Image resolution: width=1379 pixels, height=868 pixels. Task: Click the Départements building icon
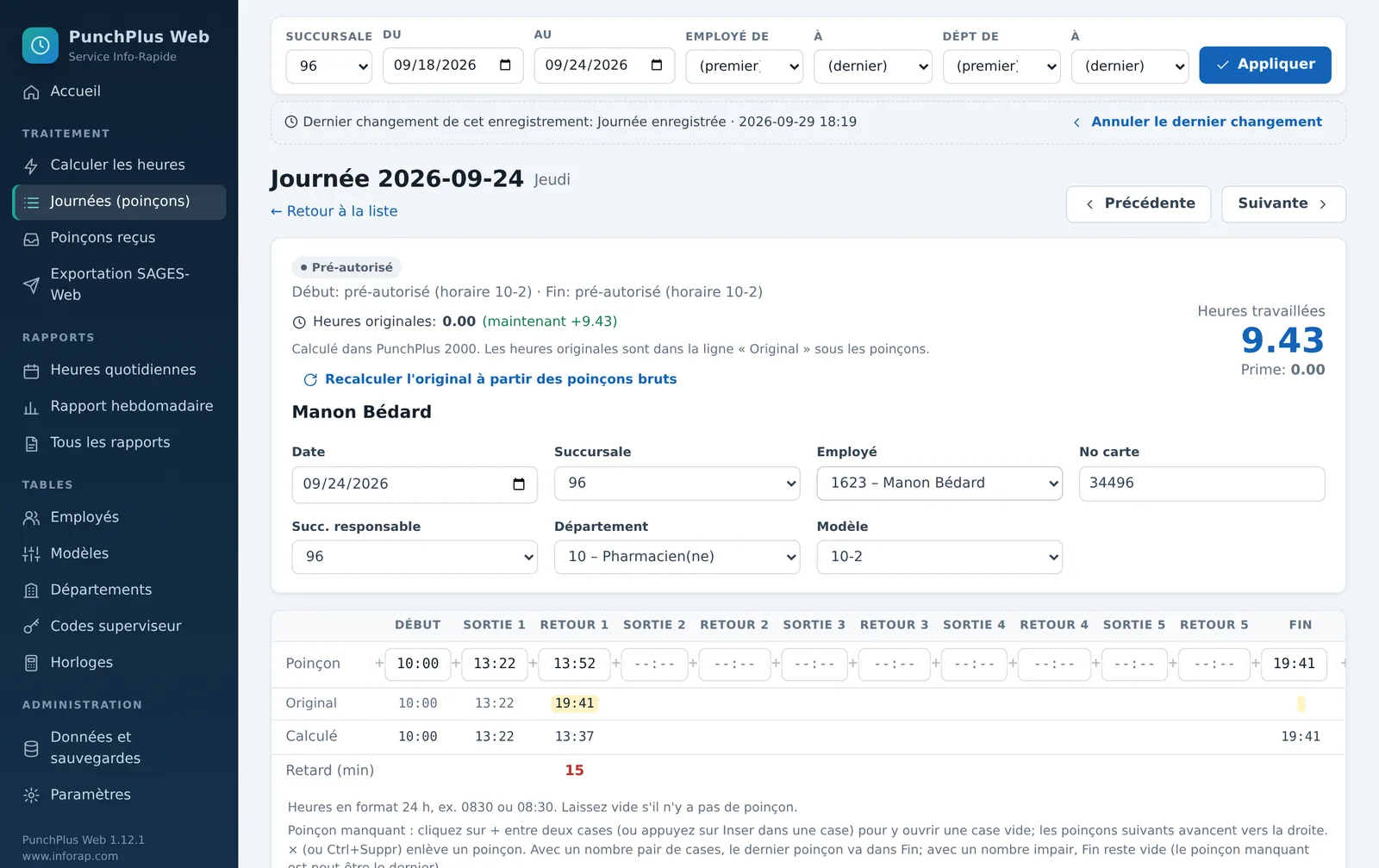pyautogui.click(x=31, y=590)
